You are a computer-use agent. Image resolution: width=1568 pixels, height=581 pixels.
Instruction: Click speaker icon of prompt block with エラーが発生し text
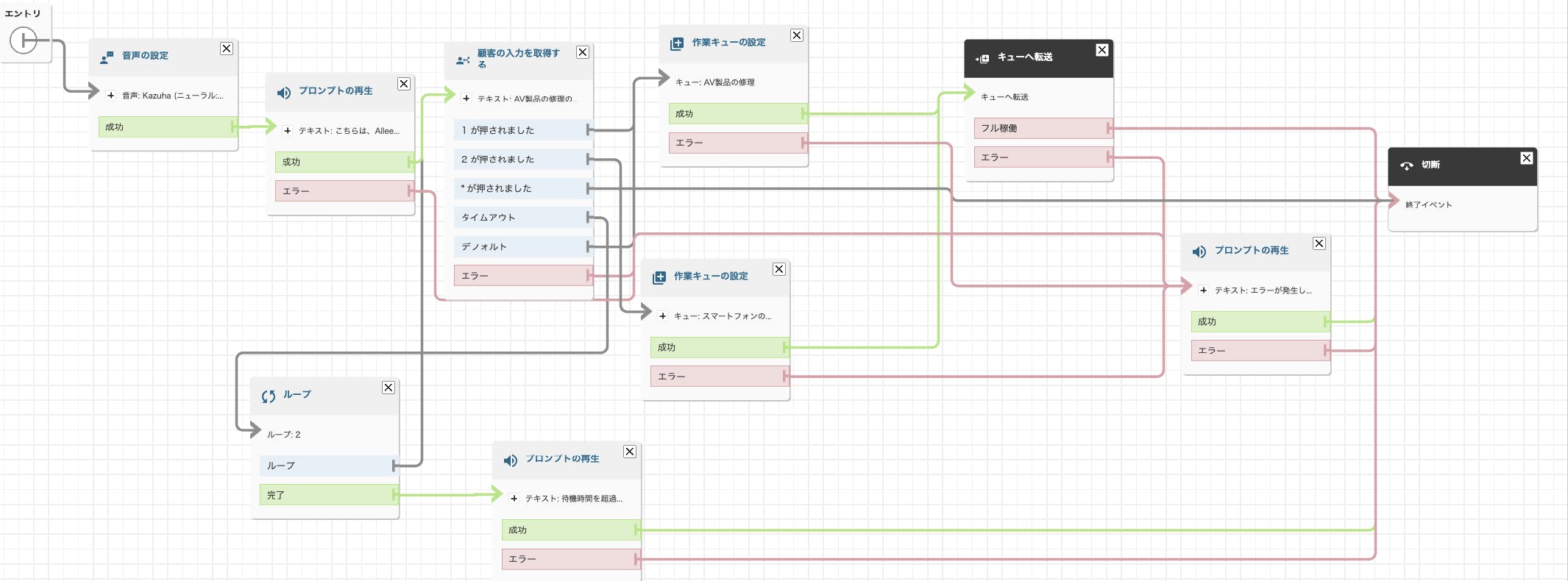[1199, 252]
